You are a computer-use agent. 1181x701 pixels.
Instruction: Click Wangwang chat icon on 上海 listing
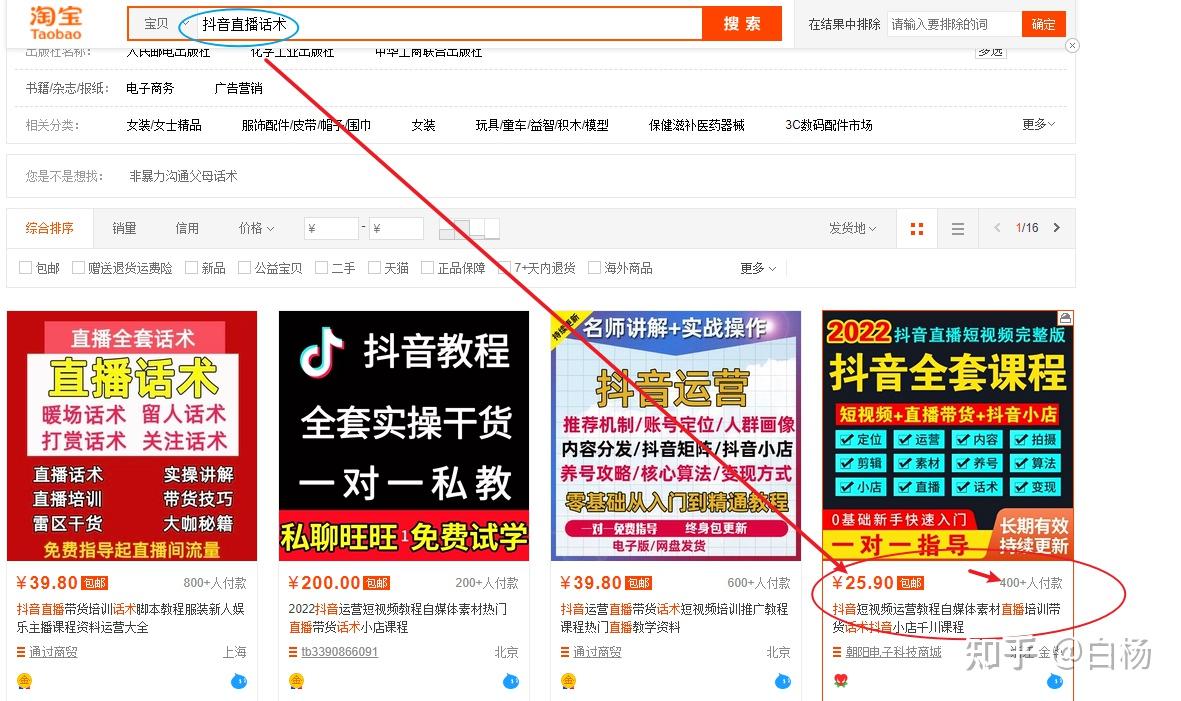coord(239,681)
